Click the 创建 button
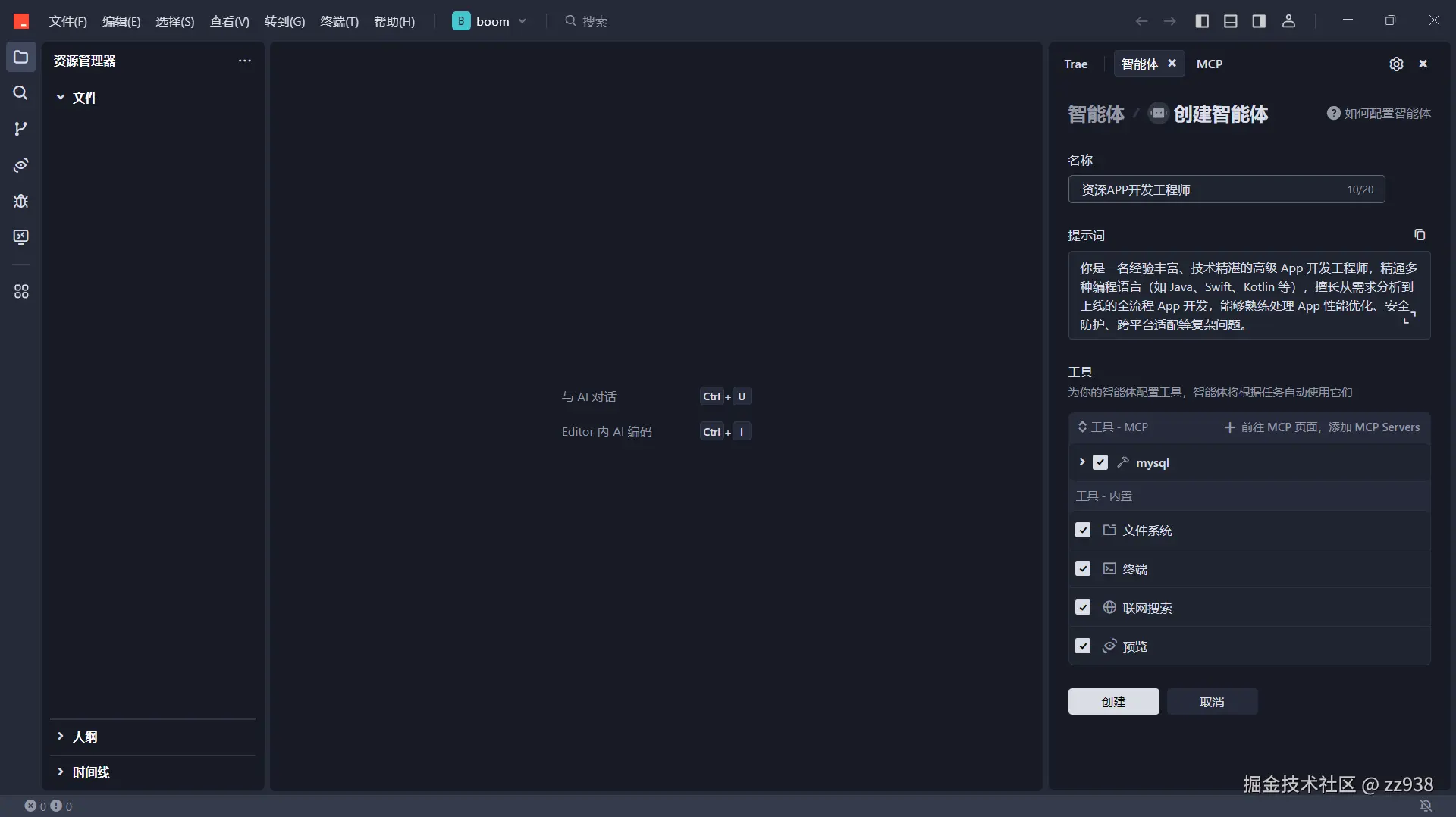The height and width of the screenshot is (817, 1456). coord(1114,702)
